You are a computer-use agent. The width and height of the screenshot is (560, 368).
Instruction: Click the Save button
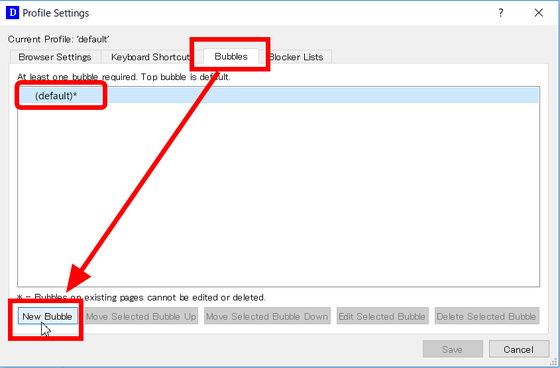click(452, 349)
